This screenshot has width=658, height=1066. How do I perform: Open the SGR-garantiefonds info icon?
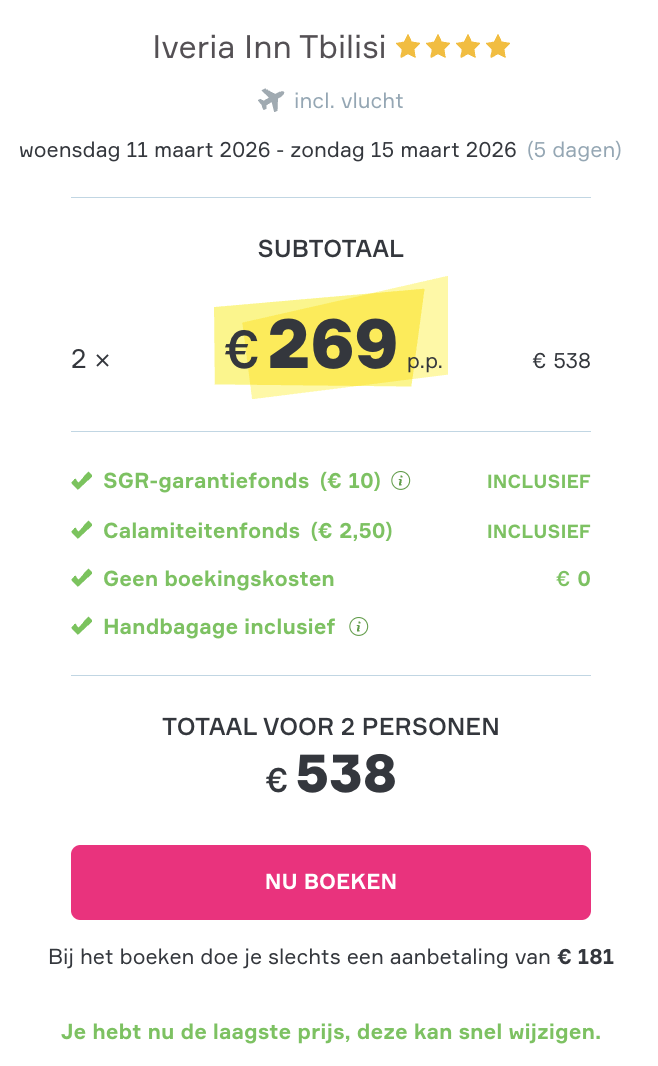tap(401, 481)
